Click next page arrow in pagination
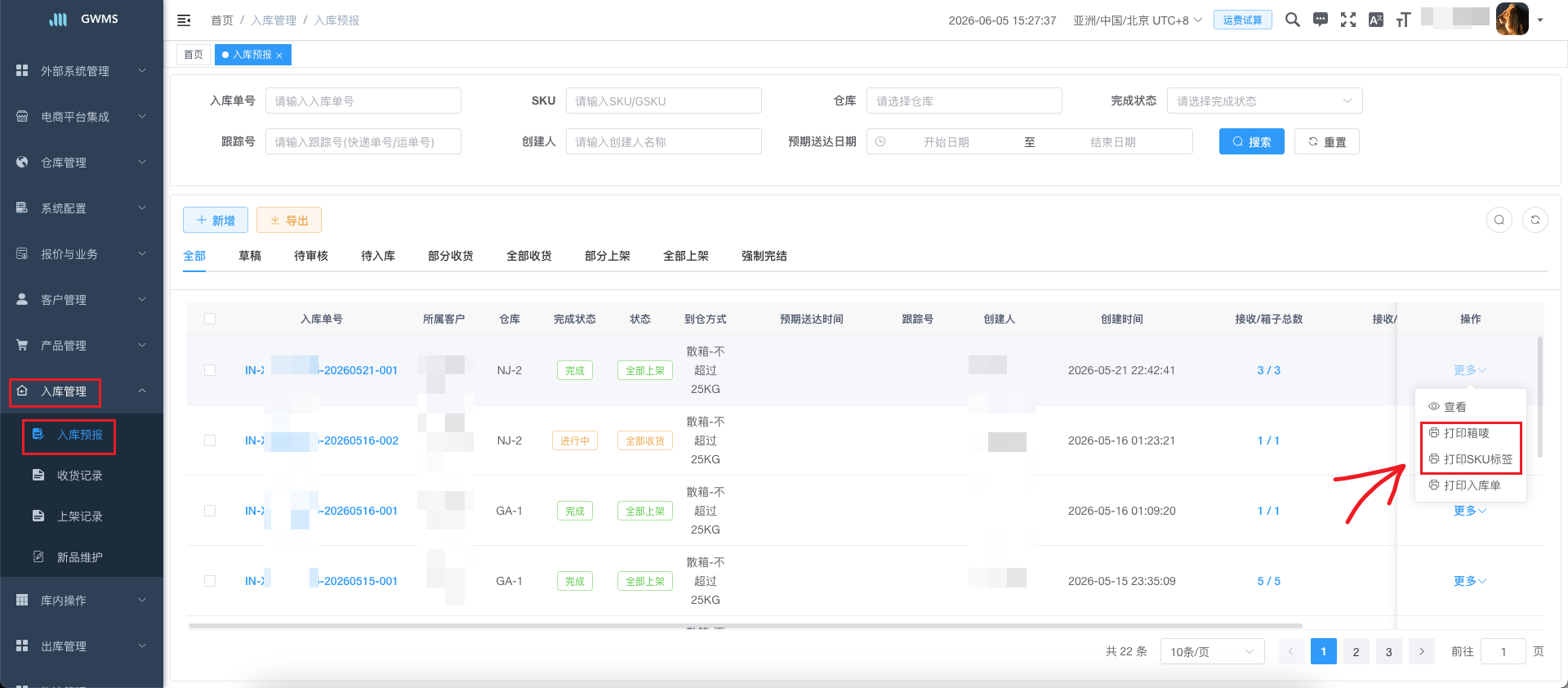 tap(1421, 651)
